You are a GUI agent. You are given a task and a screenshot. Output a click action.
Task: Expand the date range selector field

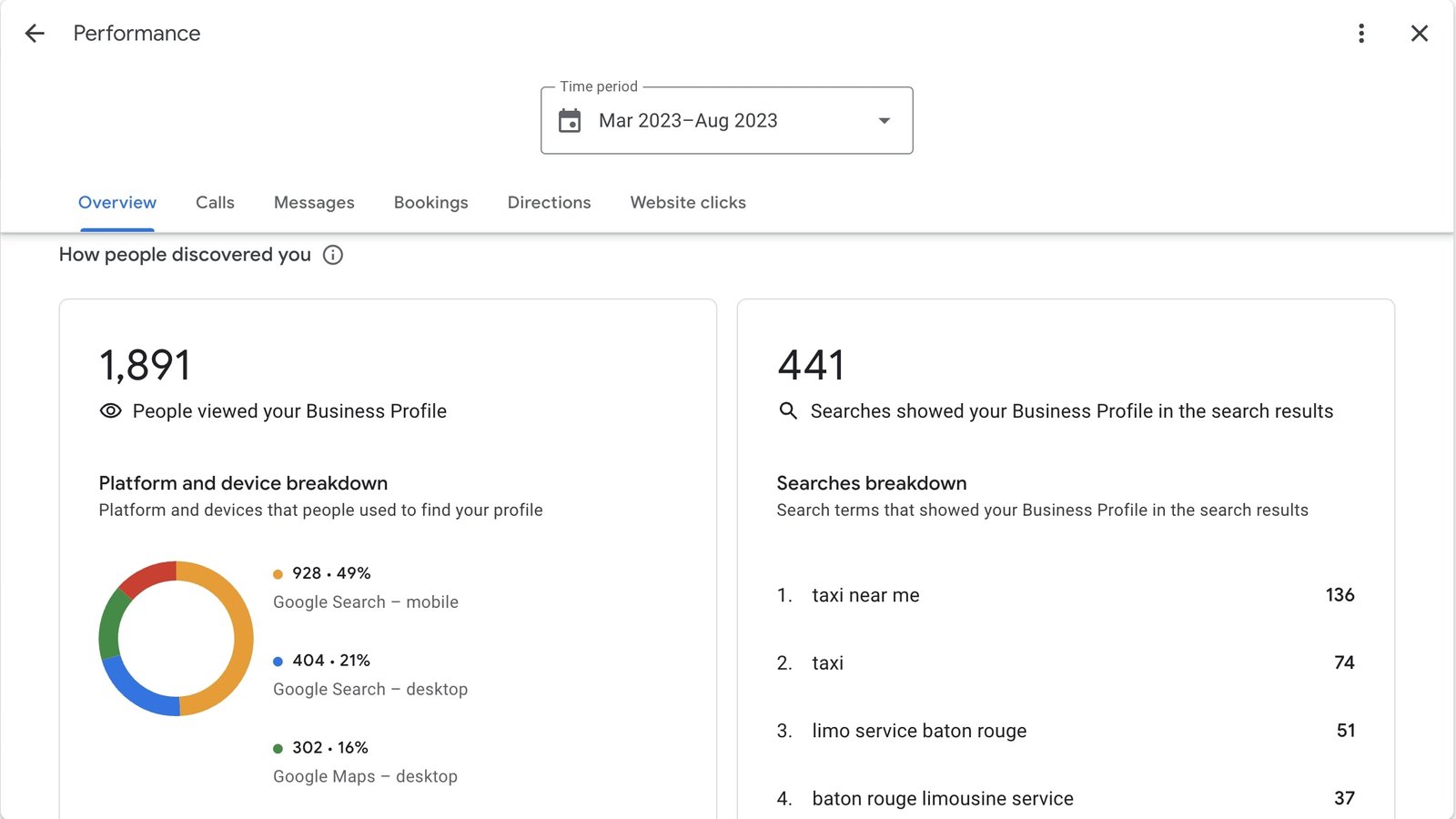[725, 120]
